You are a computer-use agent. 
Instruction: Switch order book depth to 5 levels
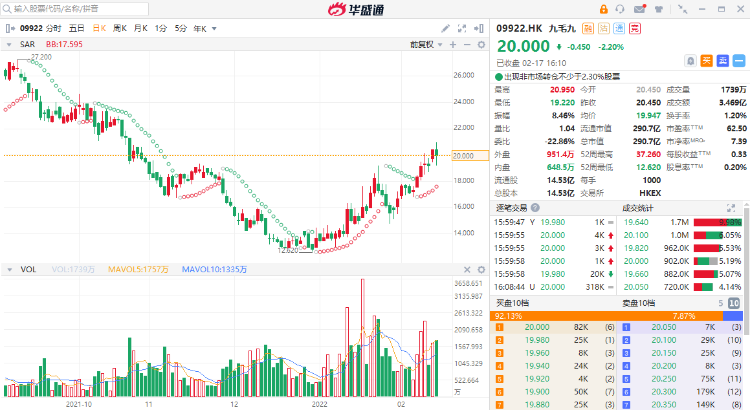pos(720,302)
